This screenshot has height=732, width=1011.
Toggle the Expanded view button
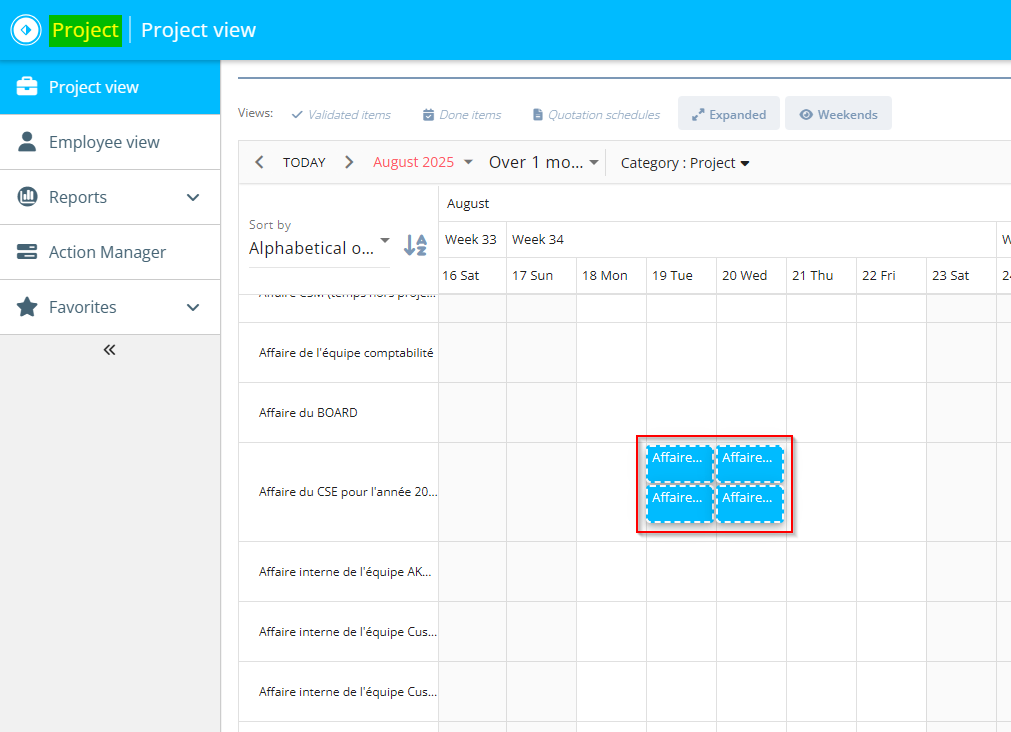coord(728,114)
